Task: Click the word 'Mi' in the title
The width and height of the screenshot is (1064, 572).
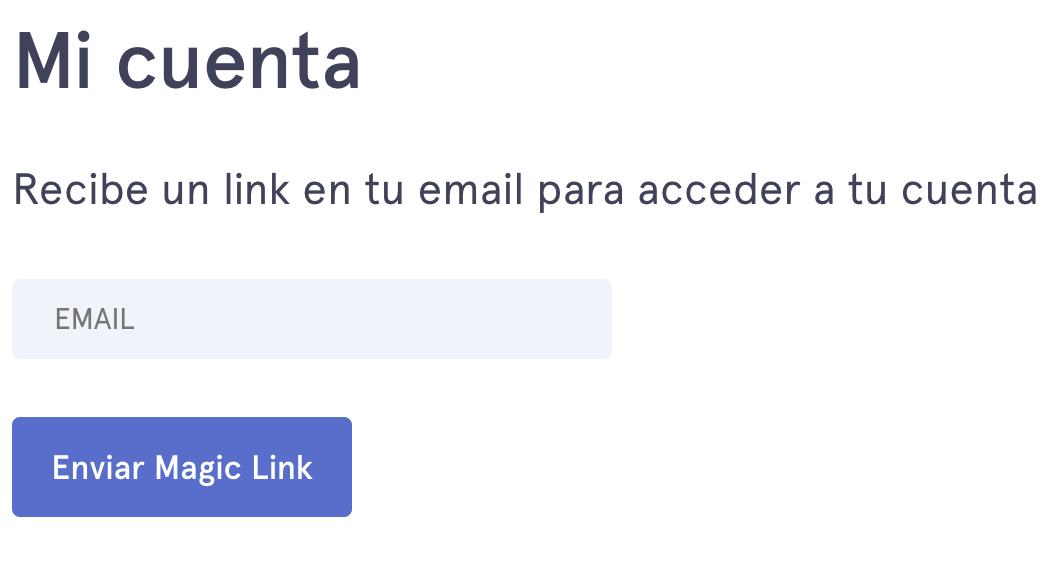Action: point(53,62)
